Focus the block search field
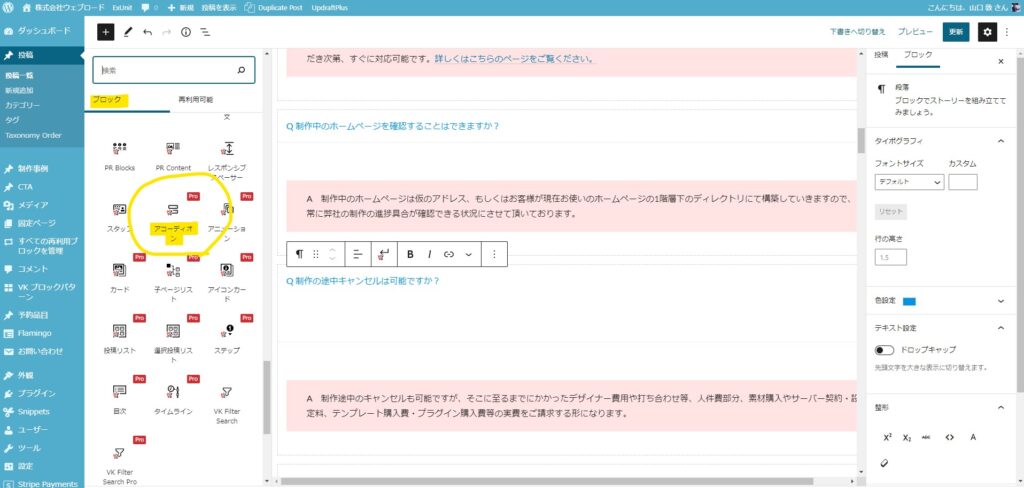The width and height of the screenshot is (1024, 488). tap(174, 70)
